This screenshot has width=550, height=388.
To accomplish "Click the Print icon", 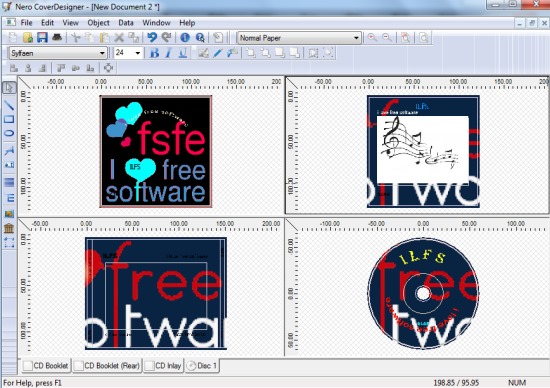I will tap(57, 38).
